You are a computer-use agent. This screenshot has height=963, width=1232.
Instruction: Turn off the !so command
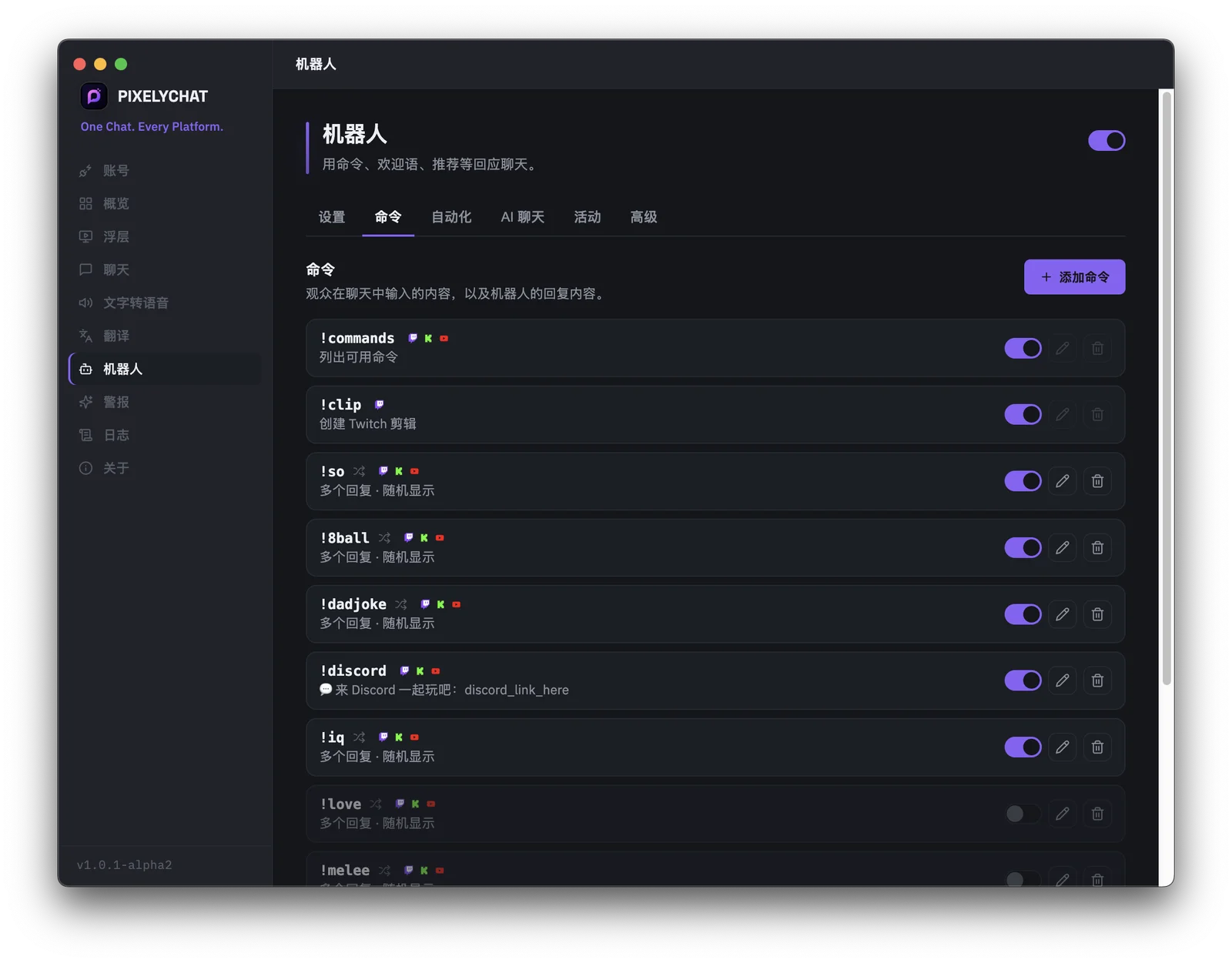click(1023, 481)
